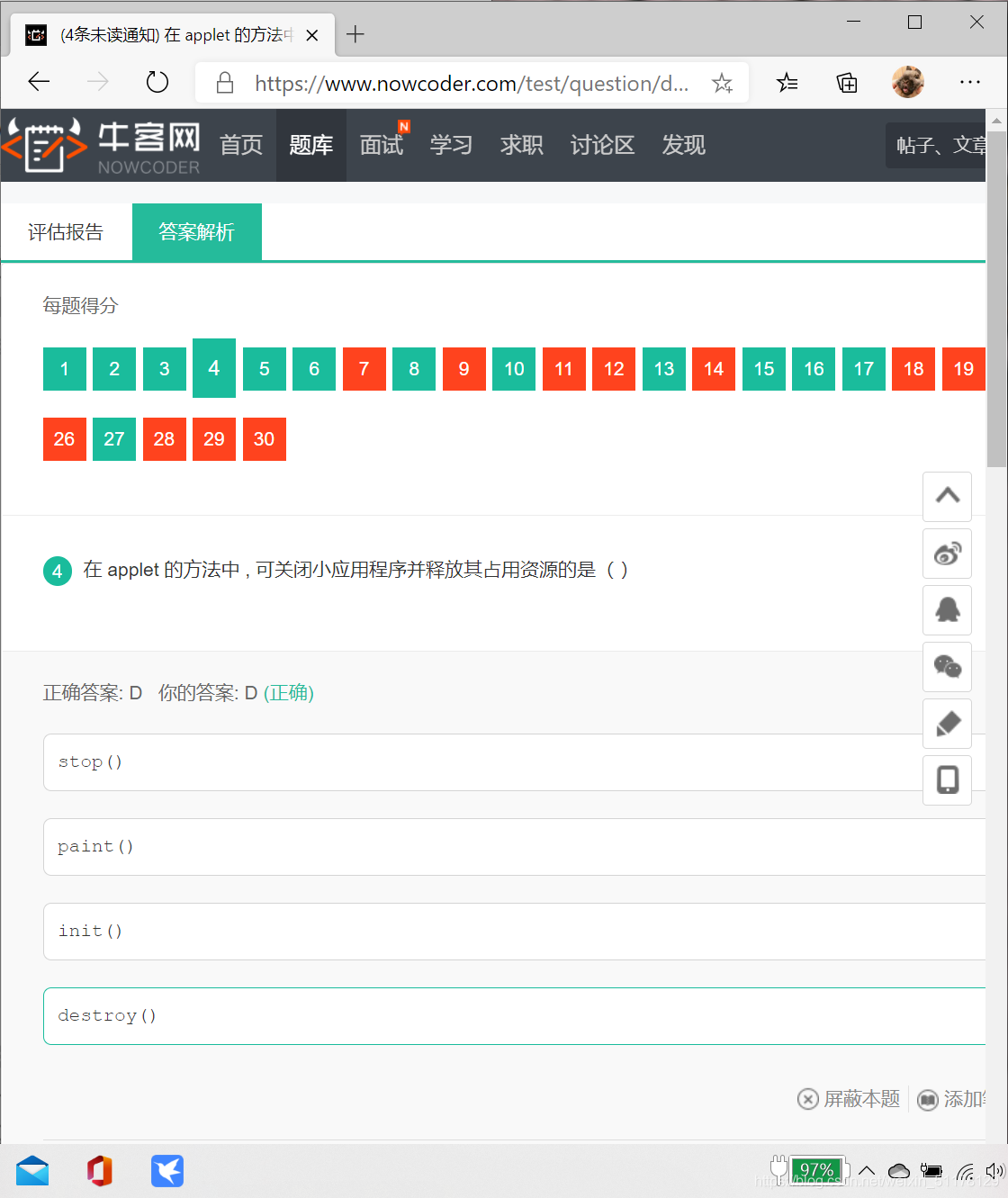Jump to question 1
This screenshot has height=1198, width=1008.
point(65,369)
